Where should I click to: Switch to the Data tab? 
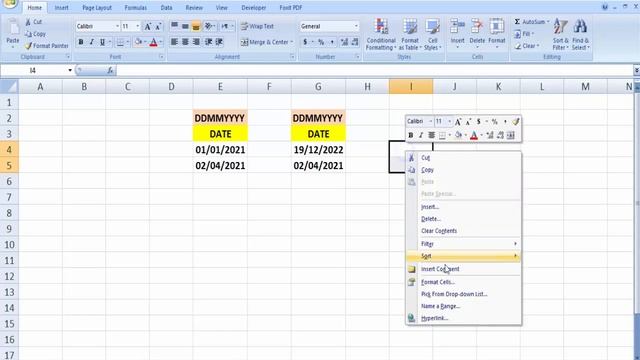coord(166,8)
